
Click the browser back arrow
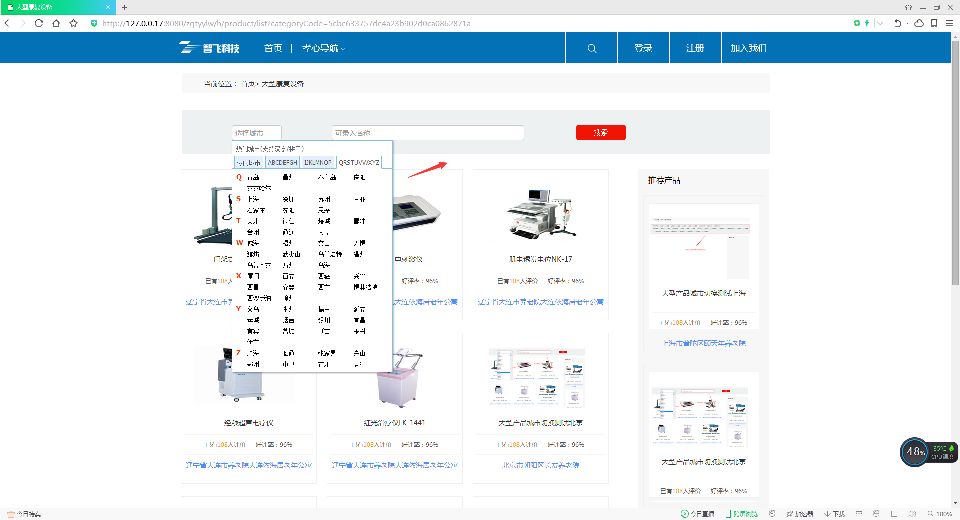point(9,22)
